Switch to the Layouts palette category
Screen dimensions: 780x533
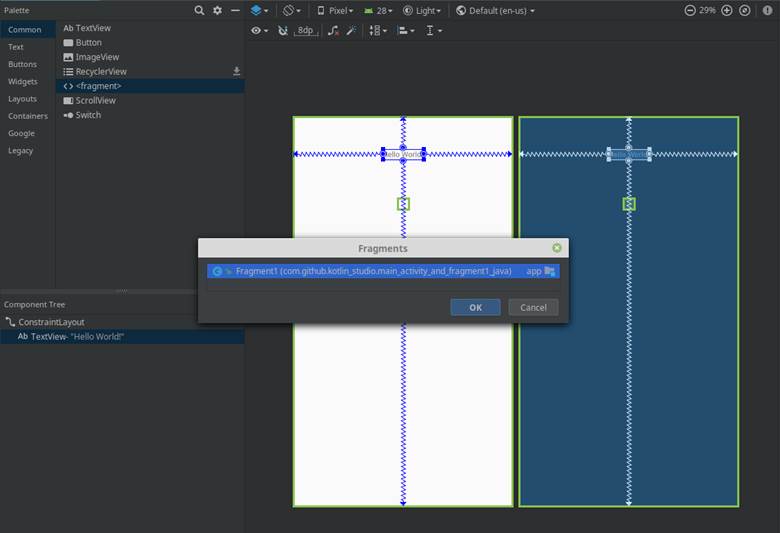(23, 99)
